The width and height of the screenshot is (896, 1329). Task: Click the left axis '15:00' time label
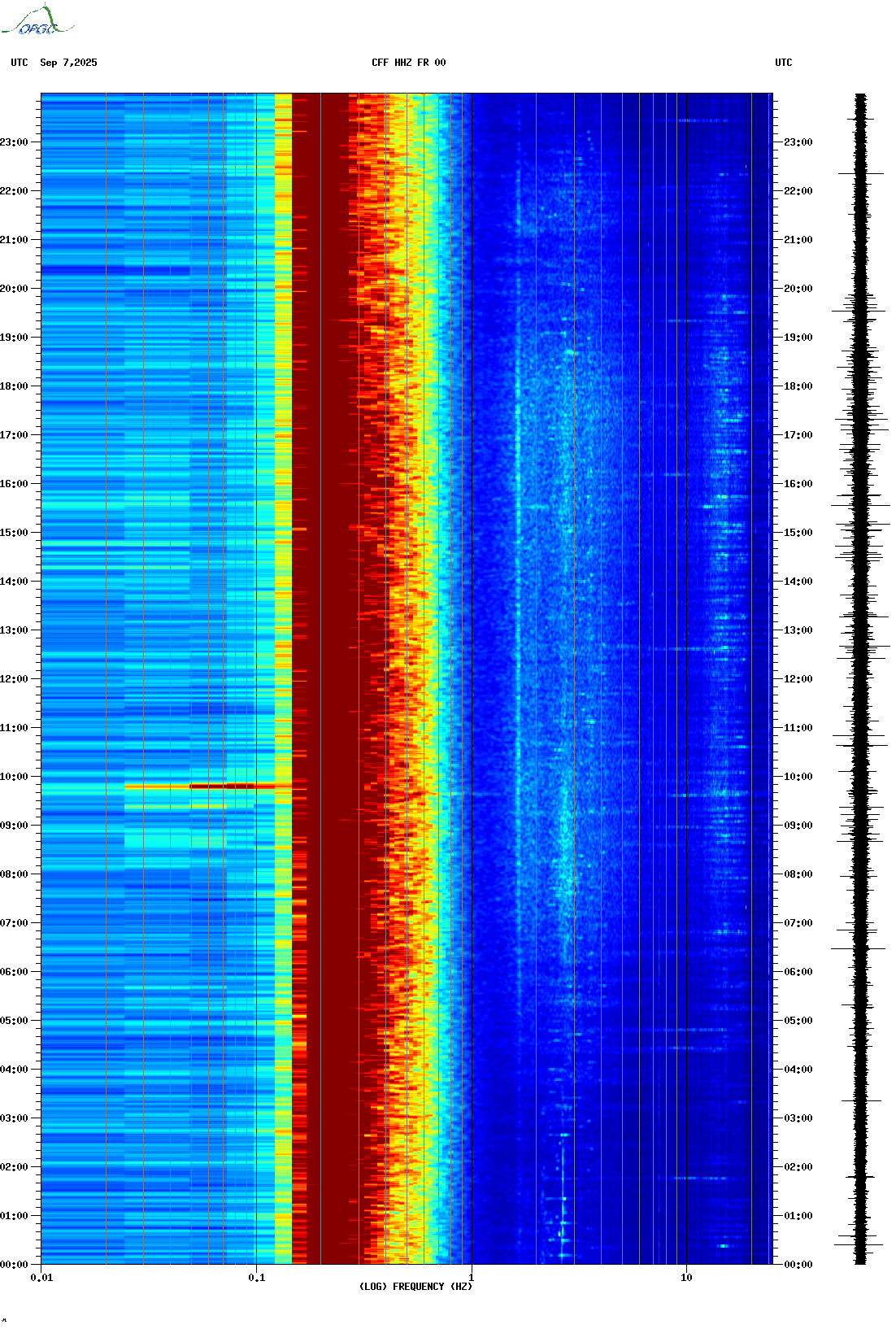click(x=14, y=533)
